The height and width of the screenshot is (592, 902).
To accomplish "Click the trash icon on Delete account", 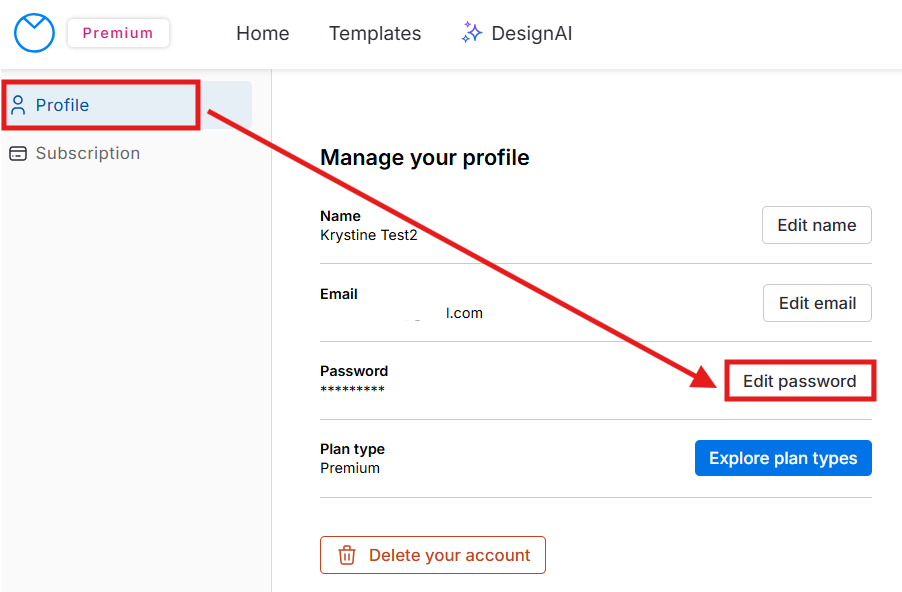I will point(347,555).
